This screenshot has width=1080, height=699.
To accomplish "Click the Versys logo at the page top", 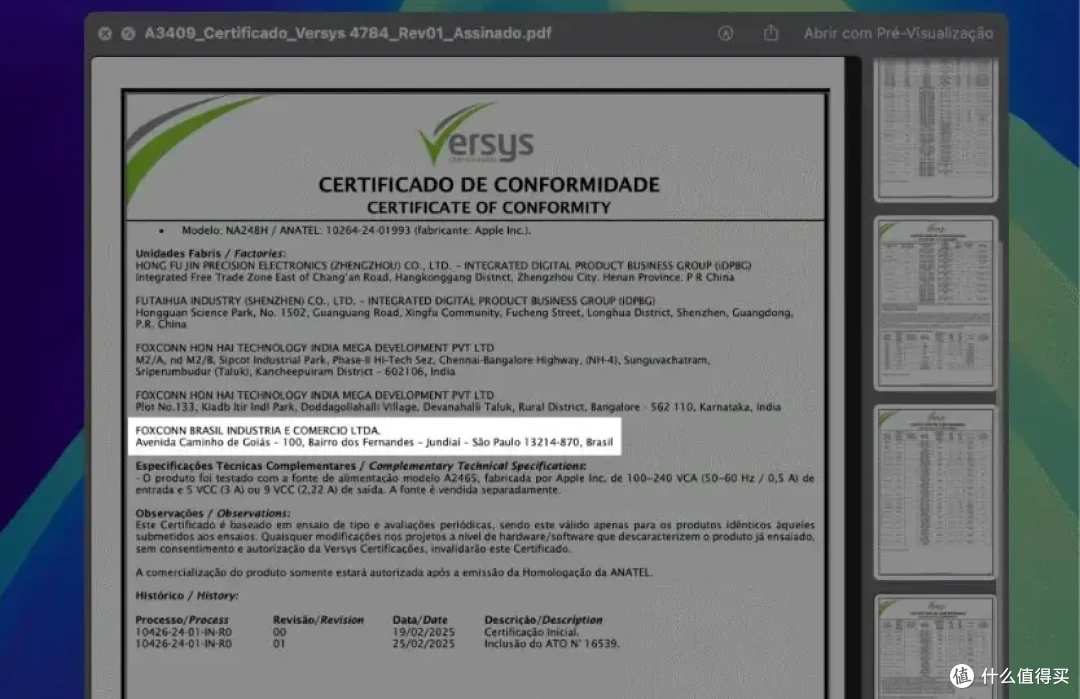I will click(x=476, y=134).
